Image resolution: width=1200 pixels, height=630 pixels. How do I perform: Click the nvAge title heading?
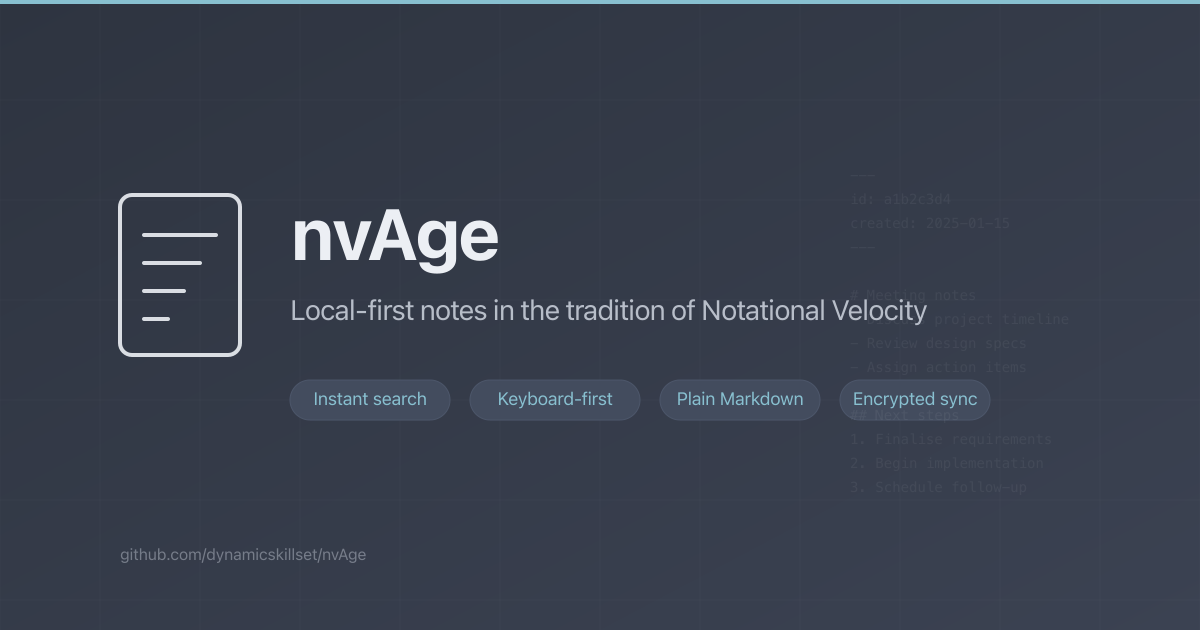[x=394, y=236]
